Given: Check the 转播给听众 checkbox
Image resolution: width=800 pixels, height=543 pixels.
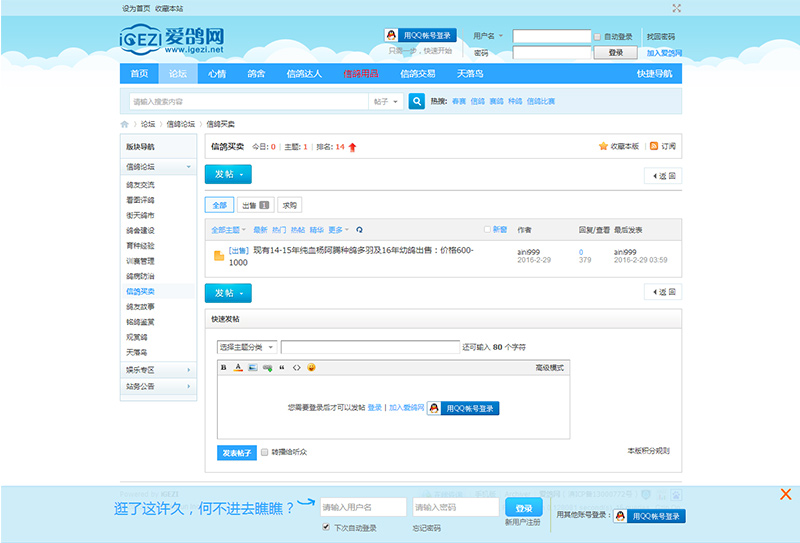Looking at the screenshot, I should [264, 452].
